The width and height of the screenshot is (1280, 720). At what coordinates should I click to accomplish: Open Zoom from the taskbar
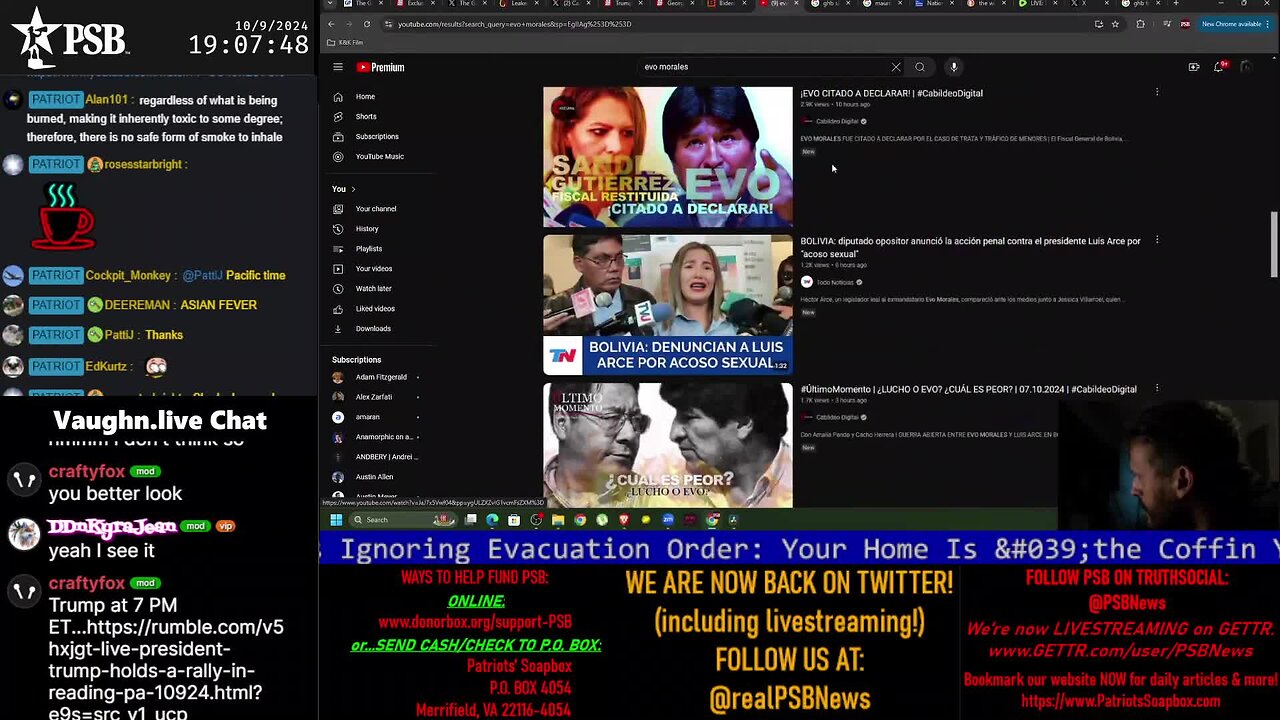[668, 520]
